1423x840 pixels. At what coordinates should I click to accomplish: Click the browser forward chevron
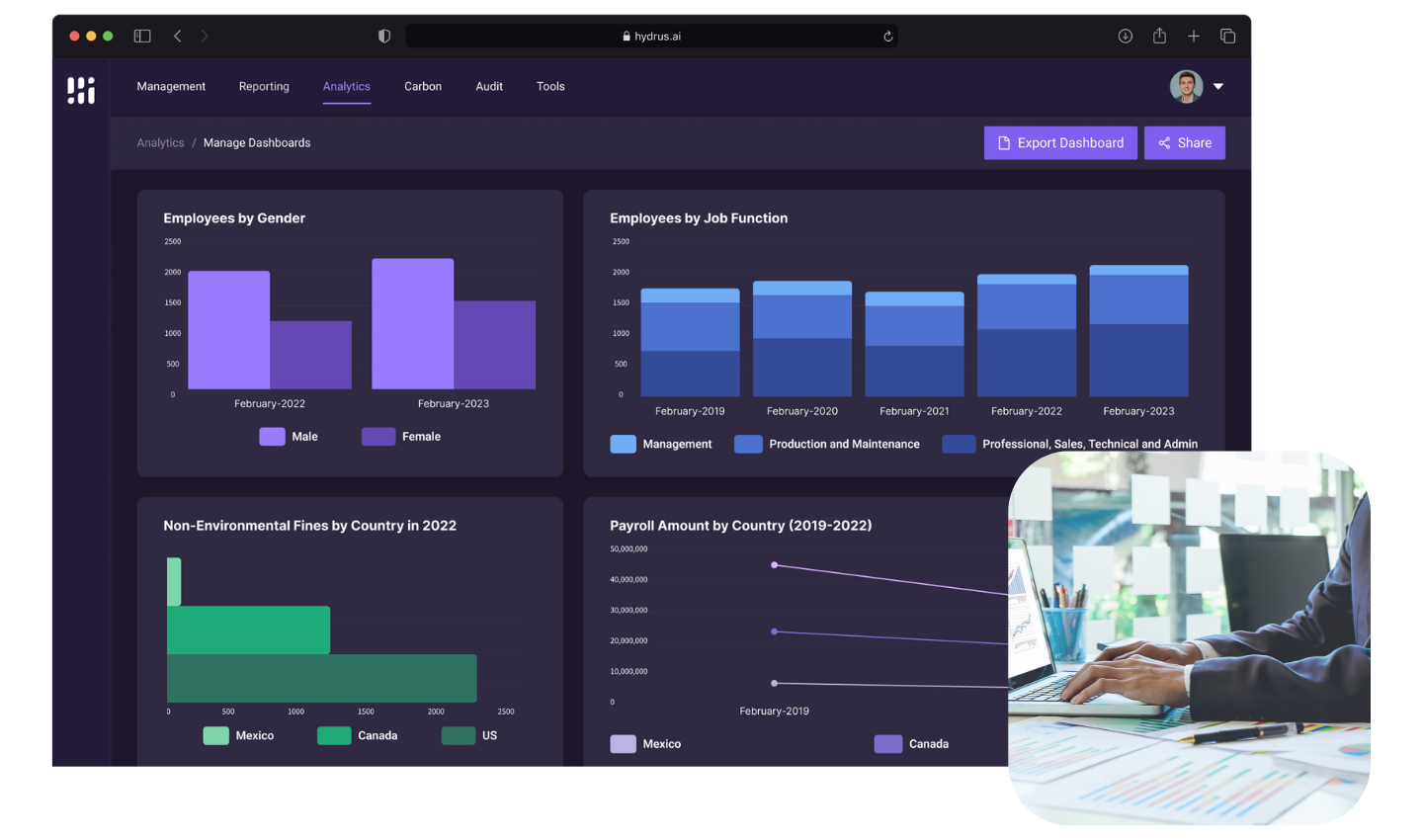point(205,36)
